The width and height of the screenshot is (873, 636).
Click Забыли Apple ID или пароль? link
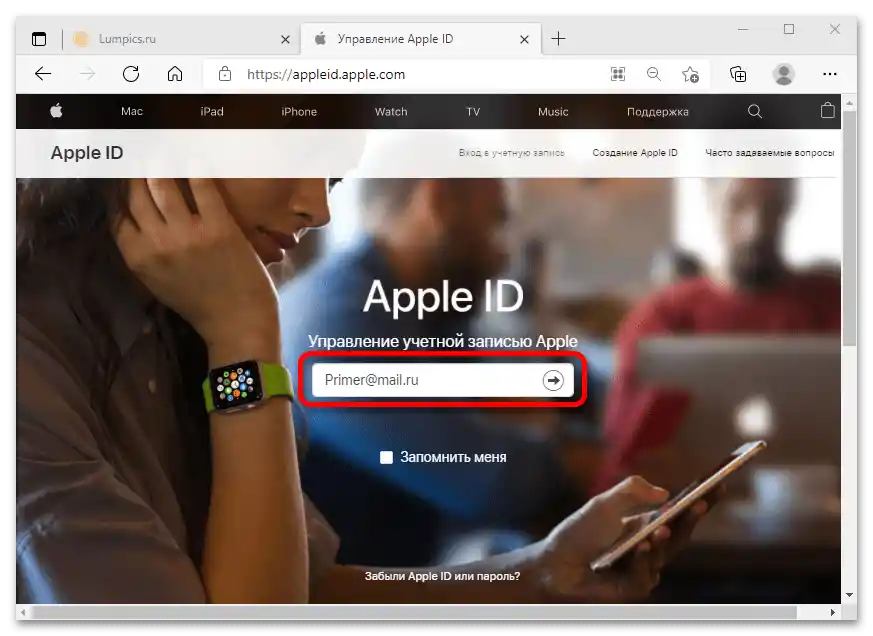tap(443, 576)
